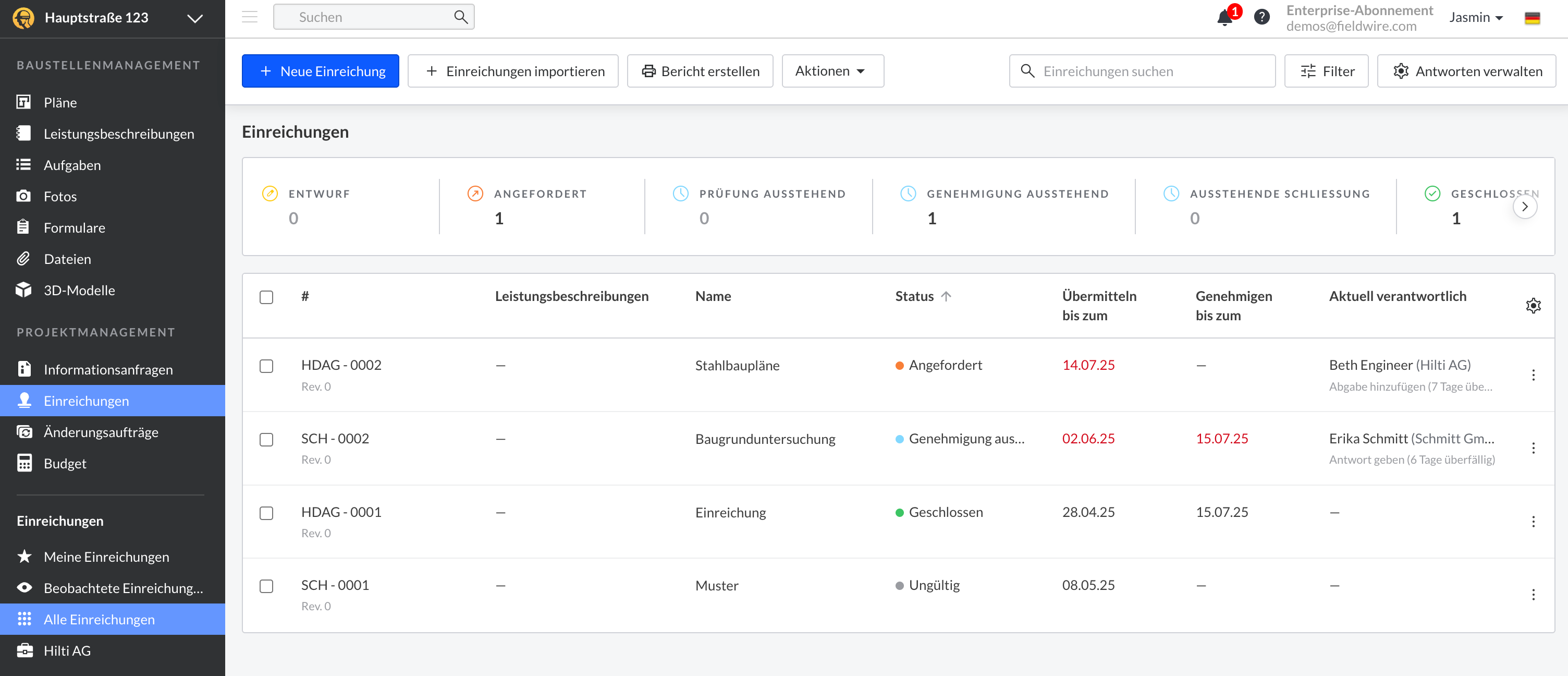Click the German flag language icon
Image resolution: width=1568 pixels, height=676 pixels.
tap(1532, 18)
